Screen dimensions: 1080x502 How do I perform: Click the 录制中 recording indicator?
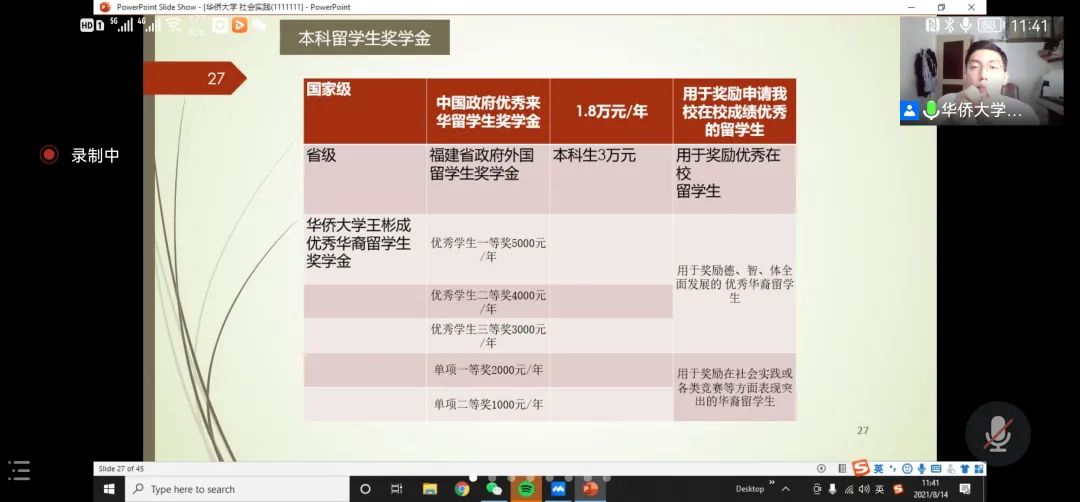point(80,155)
